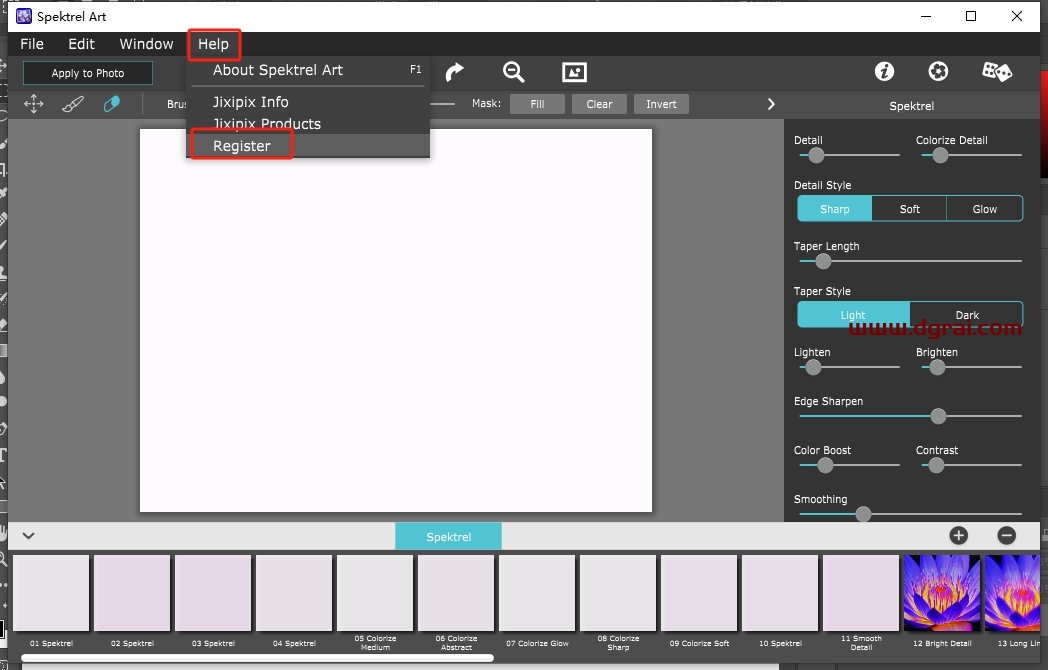Switch to the Spektrel preset tab
Viewport: 1048px width, 670px height.
448,536
